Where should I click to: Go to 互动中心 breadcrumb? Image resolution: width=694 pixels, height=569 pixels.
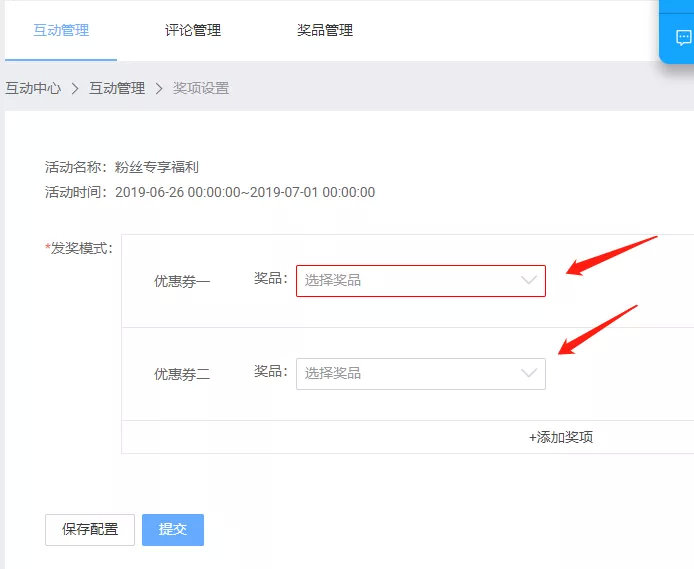coord(33,88)
